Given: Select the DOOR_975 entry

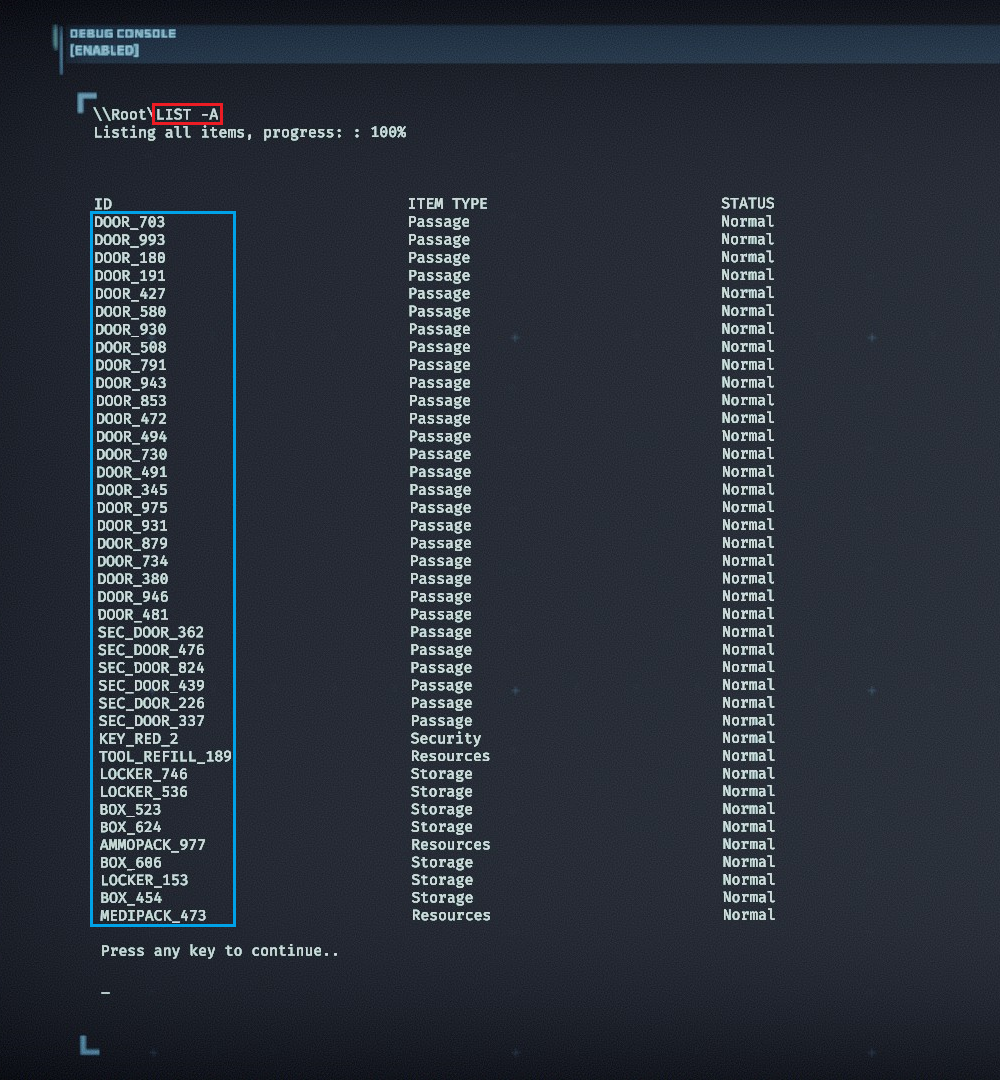Looking at the screenshot, I should pyautogui.click(x=132, y=508).
